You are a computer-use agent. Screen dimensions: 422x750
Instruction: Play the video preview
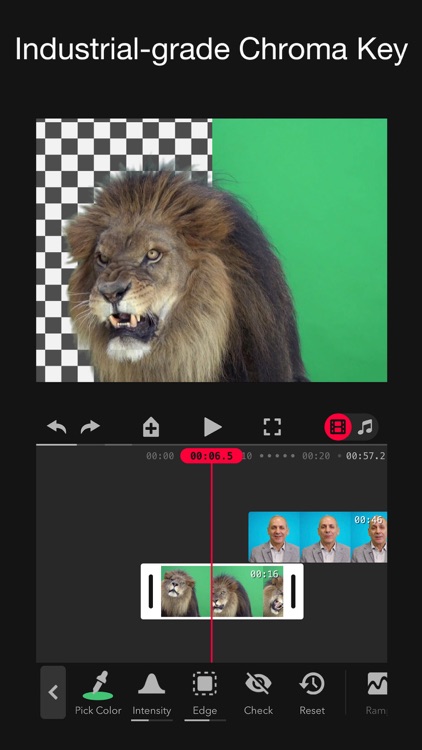[x=212, y=427]
